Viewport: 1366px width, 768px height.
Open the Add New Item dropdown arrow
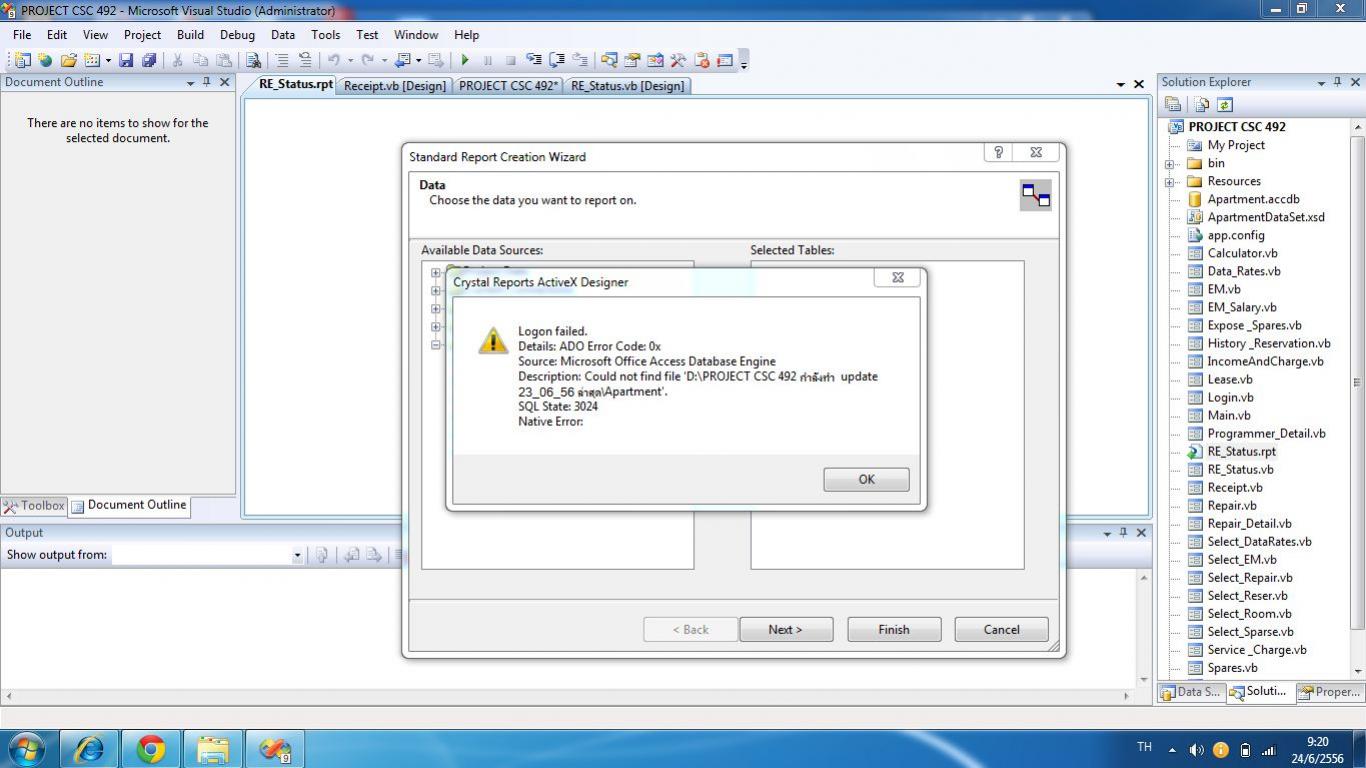[x=108, y=61]
